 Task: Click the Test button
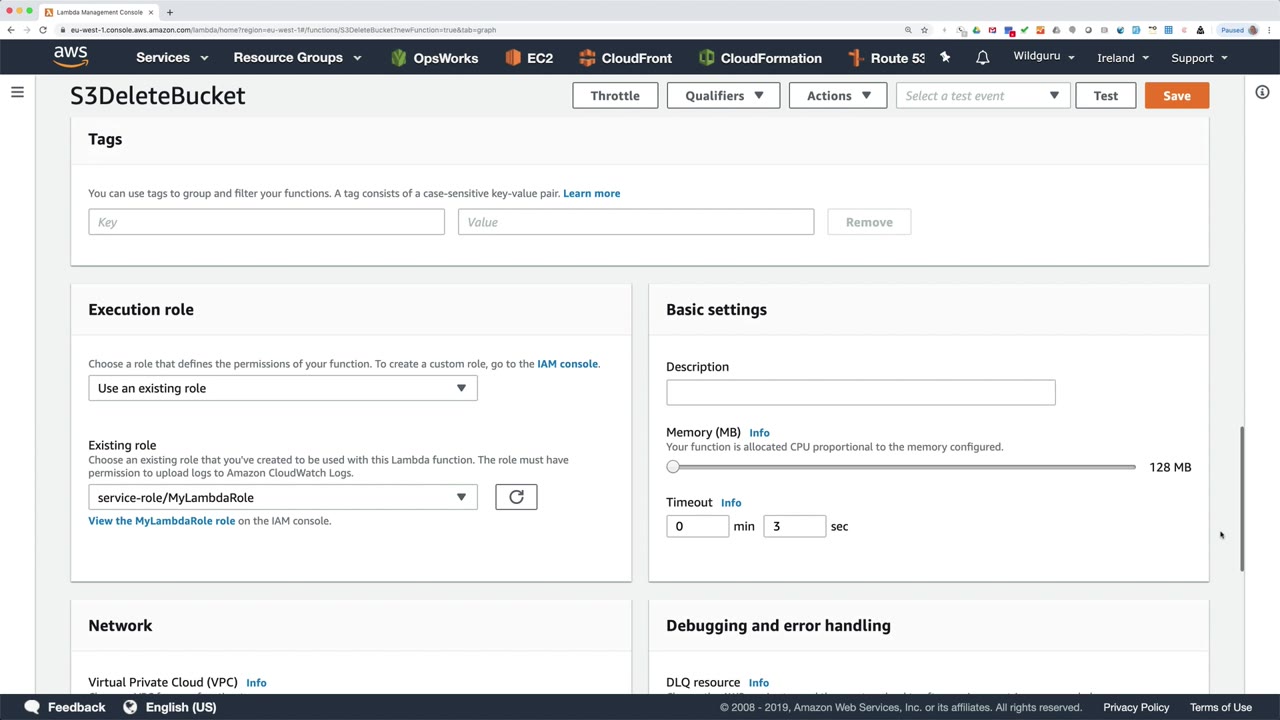pyautogui.click(x=1106, y=96)
